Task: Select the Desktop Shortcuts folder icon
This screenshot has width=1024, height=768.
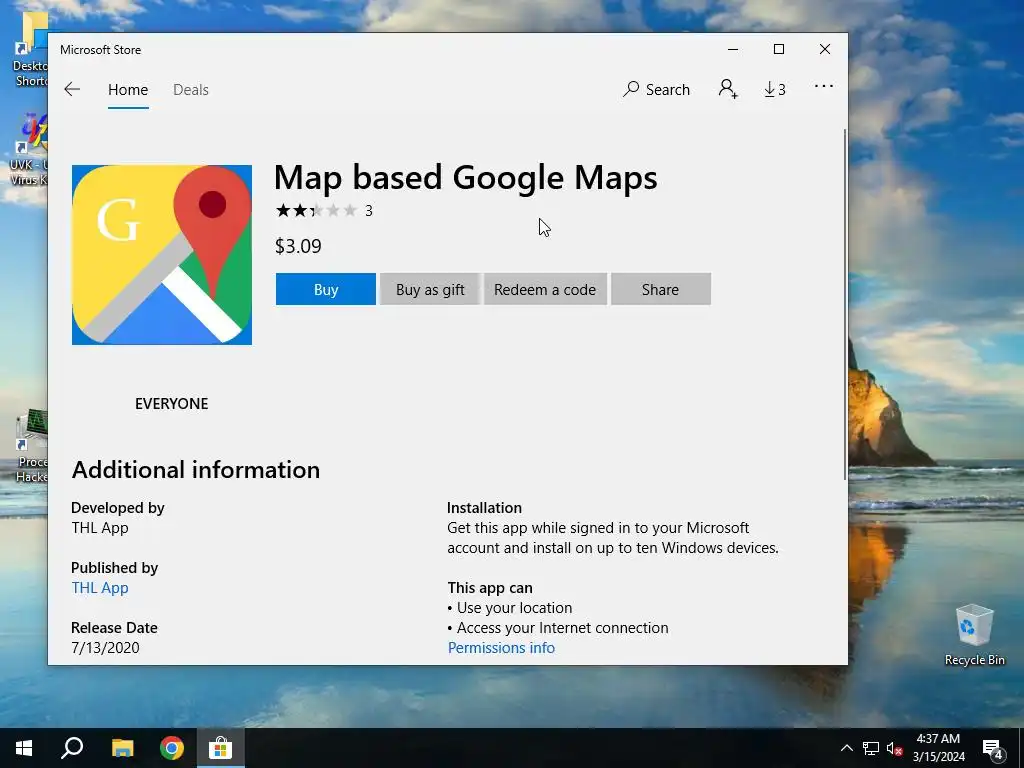Action: click(x=30, y=49)
